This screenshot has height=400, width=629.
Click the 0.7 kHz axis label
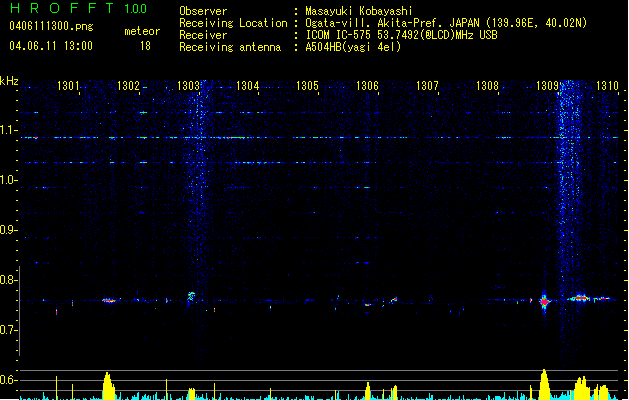(7, 330)
